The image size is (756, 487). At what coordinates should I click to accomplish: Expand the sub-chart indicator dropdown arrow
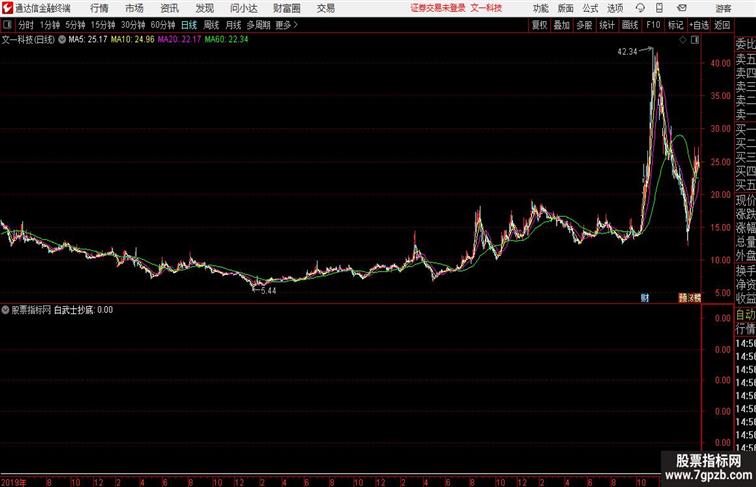[5, 310]
